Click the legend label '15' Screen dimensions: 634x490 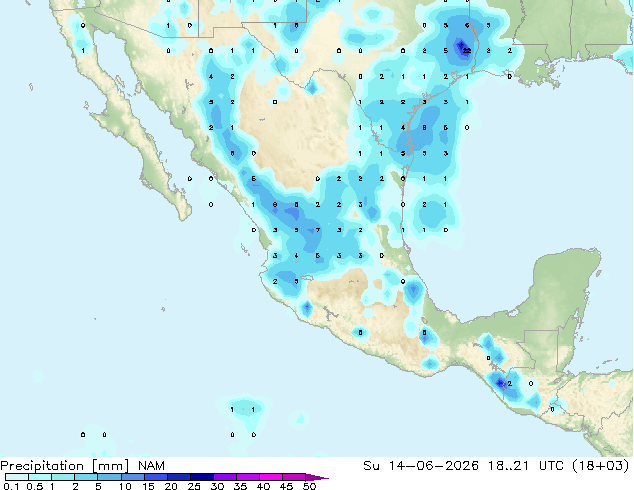click(148, 486)
